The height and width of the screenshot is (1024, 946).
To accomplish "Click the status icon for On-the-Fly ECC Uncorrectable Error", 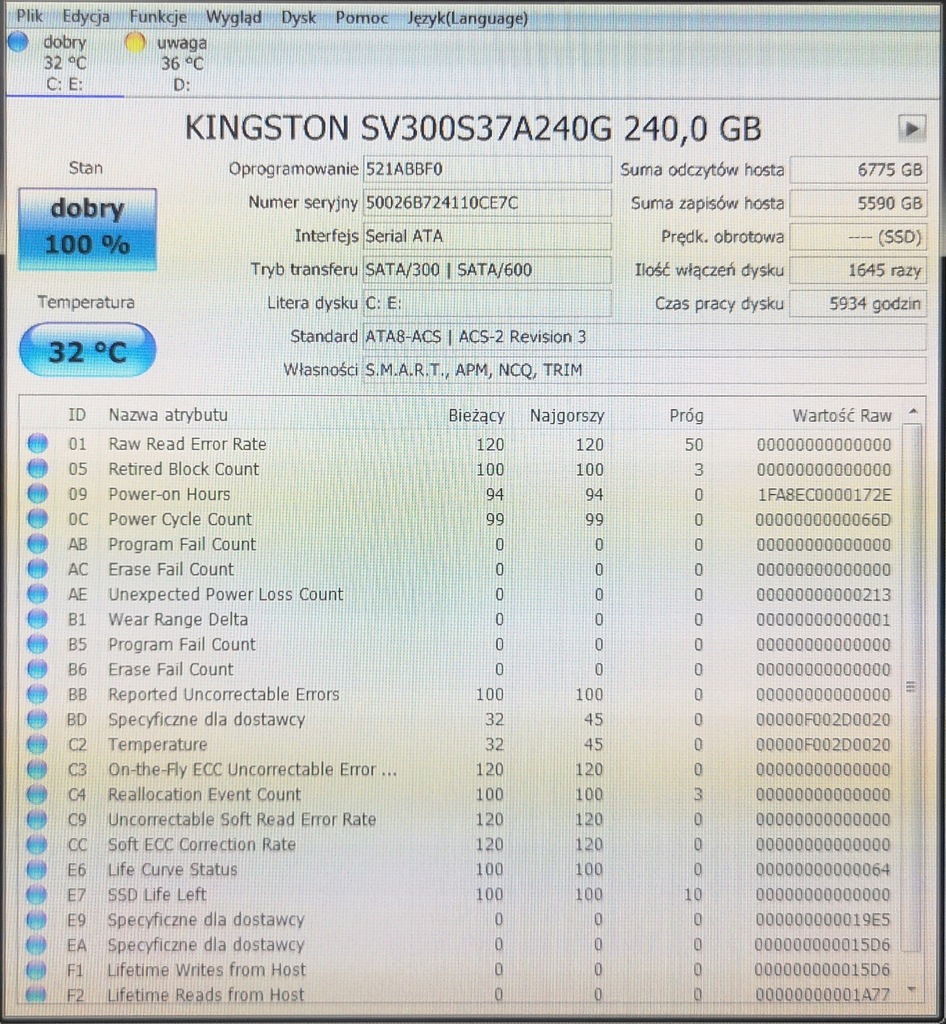I will coord(38,769).
